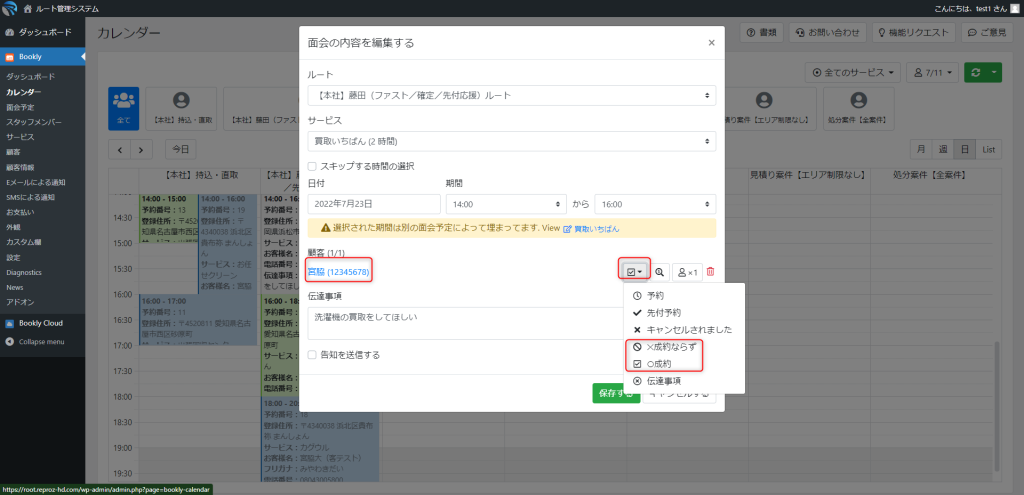The width and height of the screenshot is (1024, 495).
Task: Click the red trash icon to delete customer
Action: (711, 271)
